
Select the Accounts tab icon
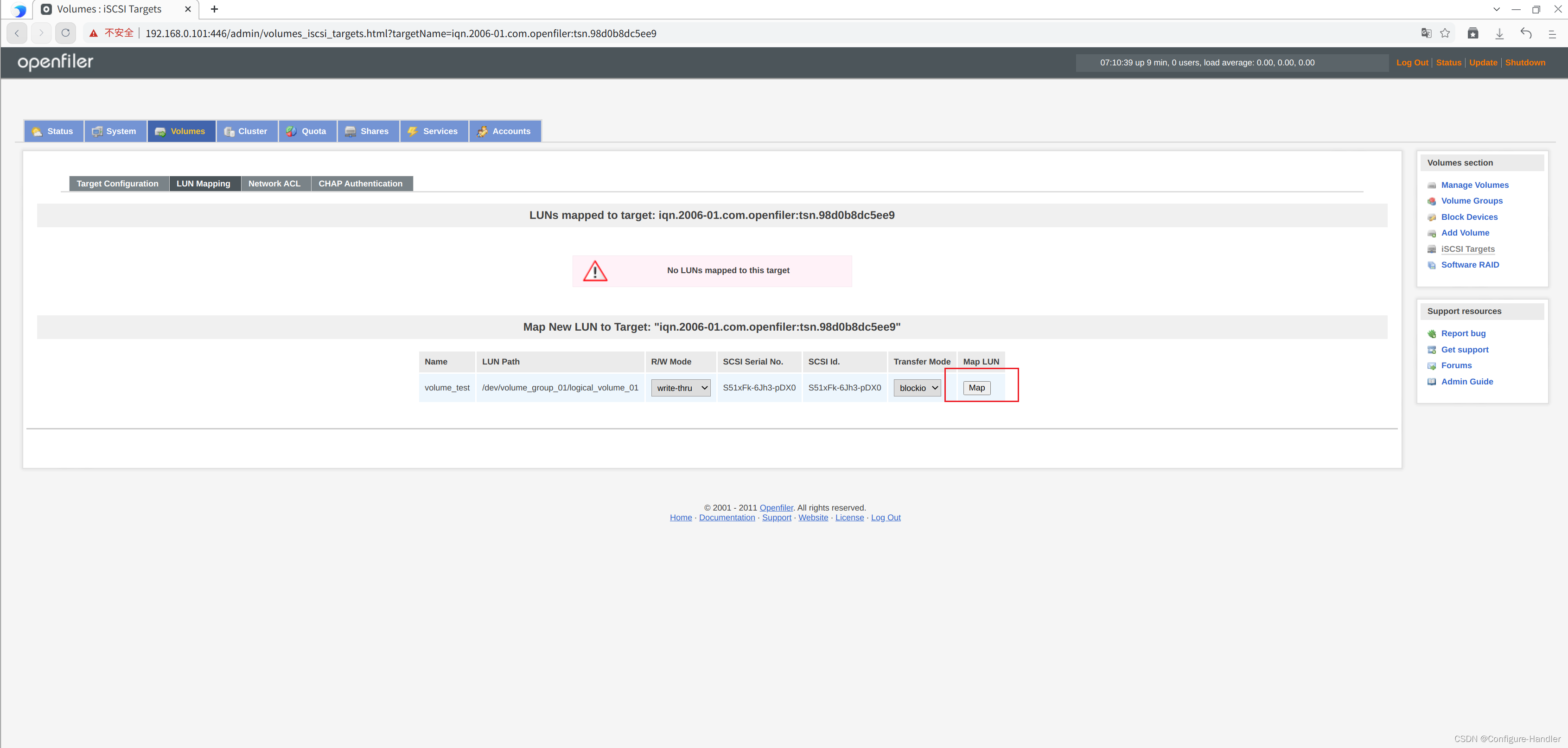pyautogui.click(x=482, y=131)
